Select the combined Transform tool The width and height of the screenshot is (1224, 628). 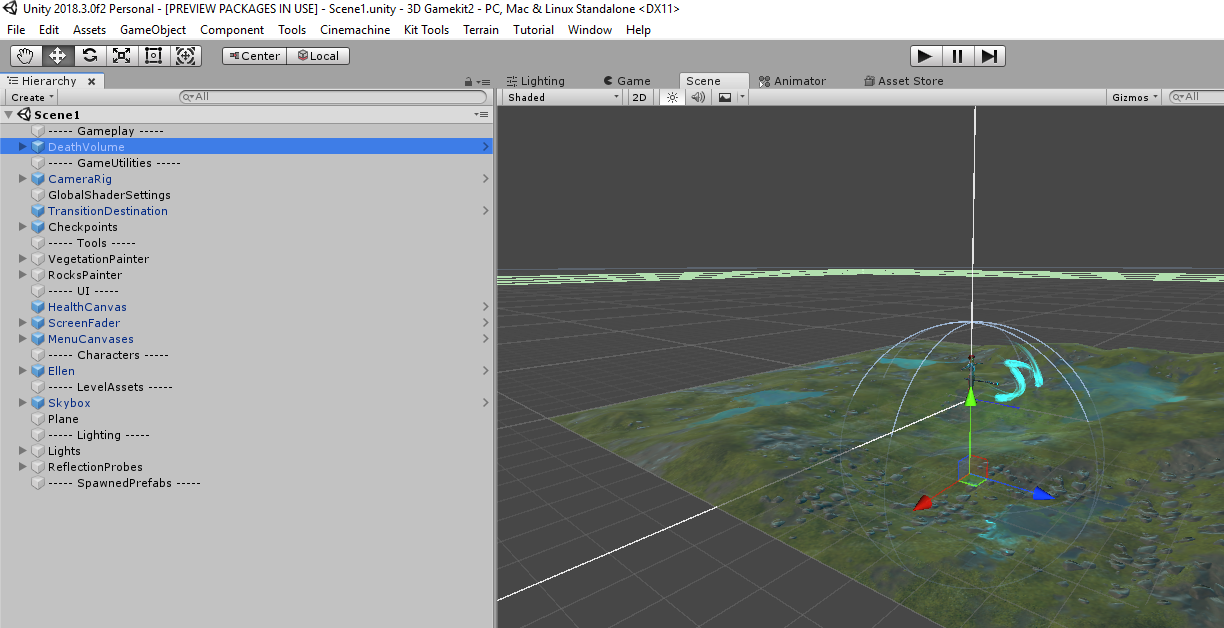tap(186, 56)
